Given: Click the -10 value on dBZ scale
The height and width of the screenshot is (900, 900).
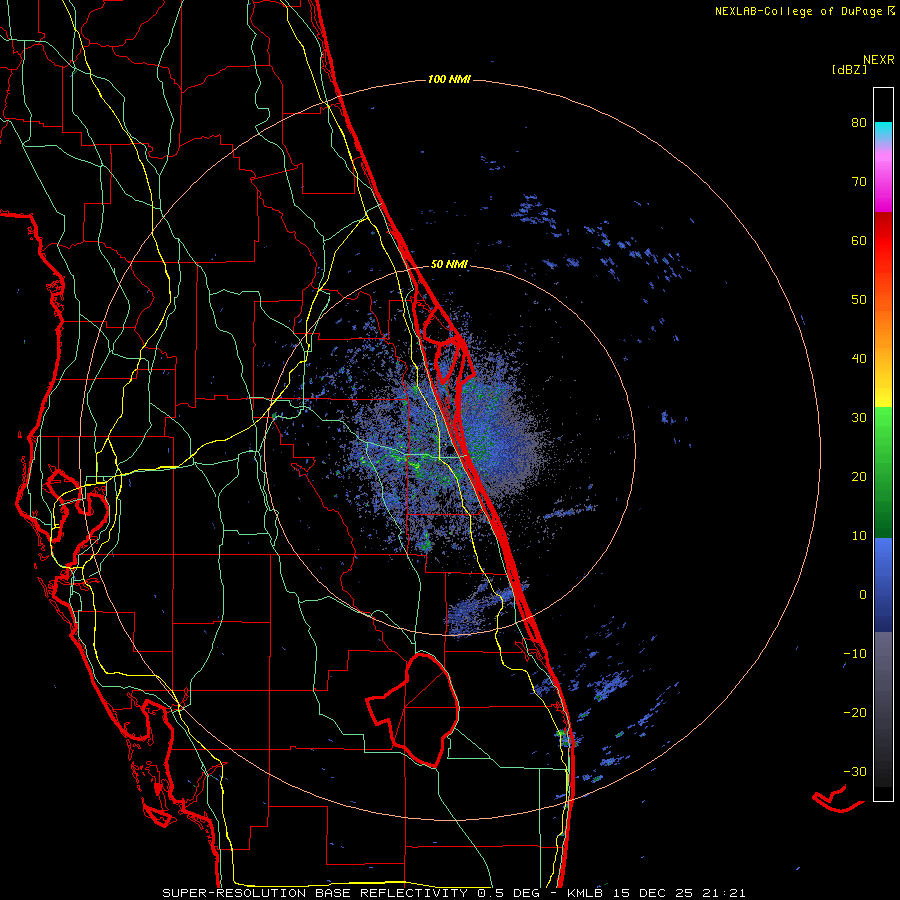Looking at the screenshot, I should click(x=855, y=654).
